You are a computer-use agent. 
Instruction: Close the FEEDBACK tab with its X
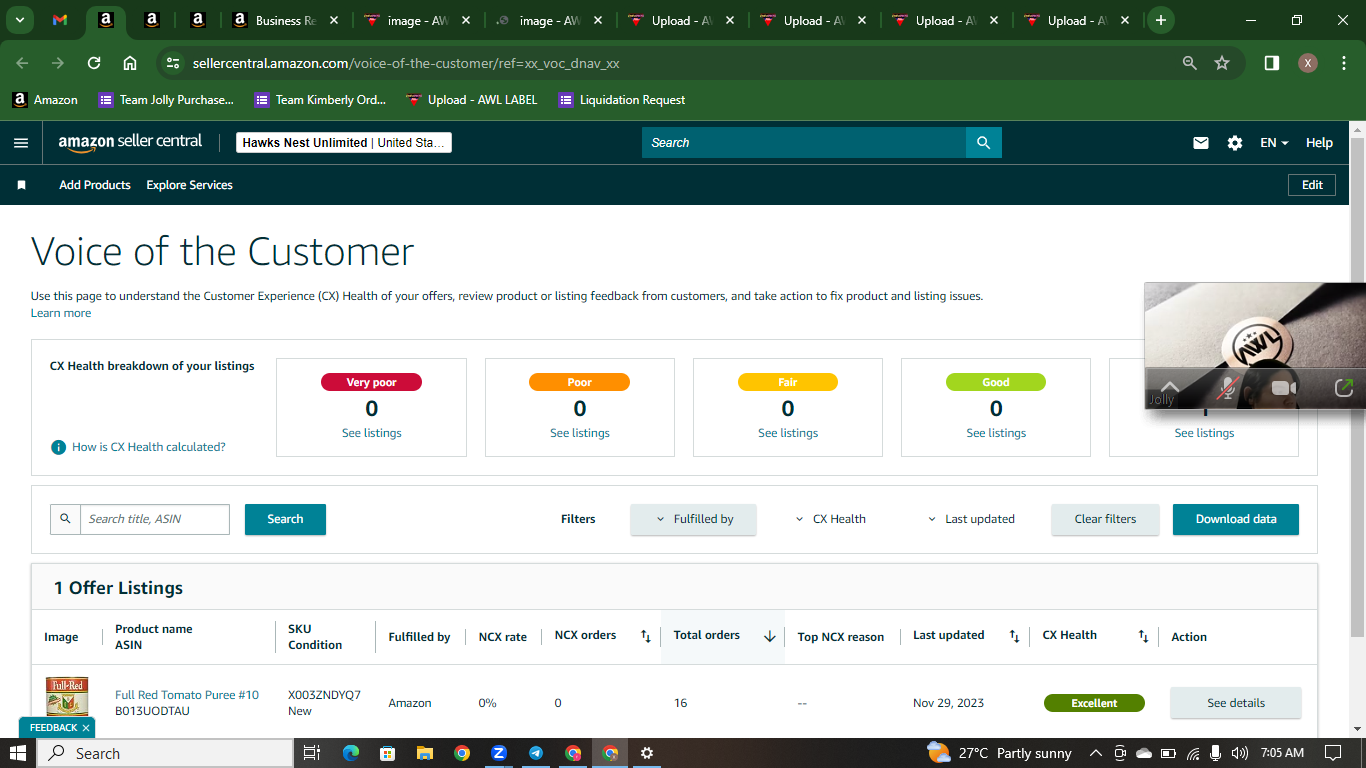(86, 728)
